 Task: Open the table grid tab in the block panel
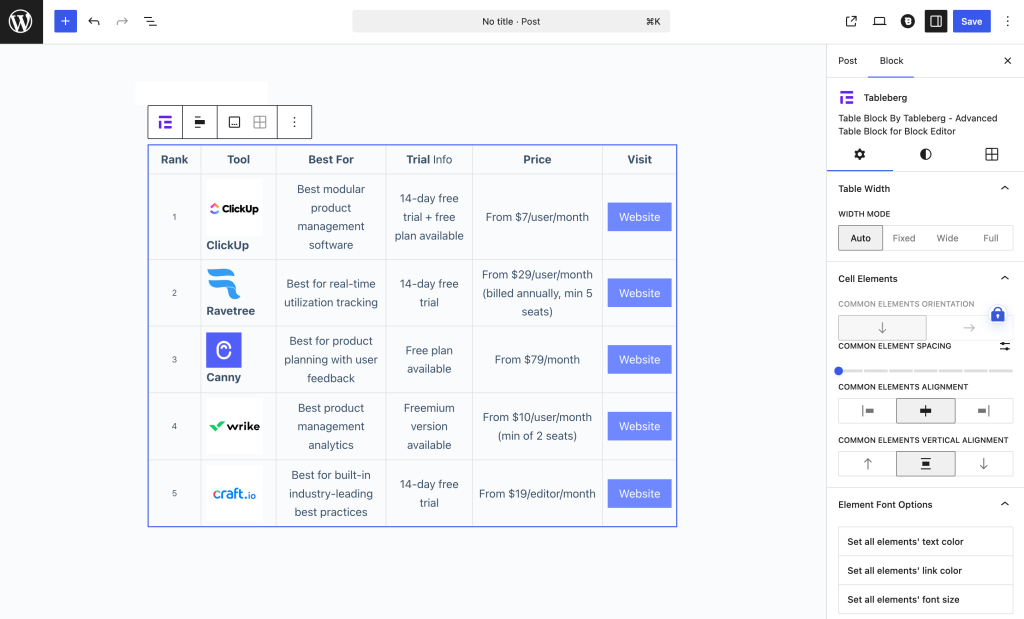point(991,155)
